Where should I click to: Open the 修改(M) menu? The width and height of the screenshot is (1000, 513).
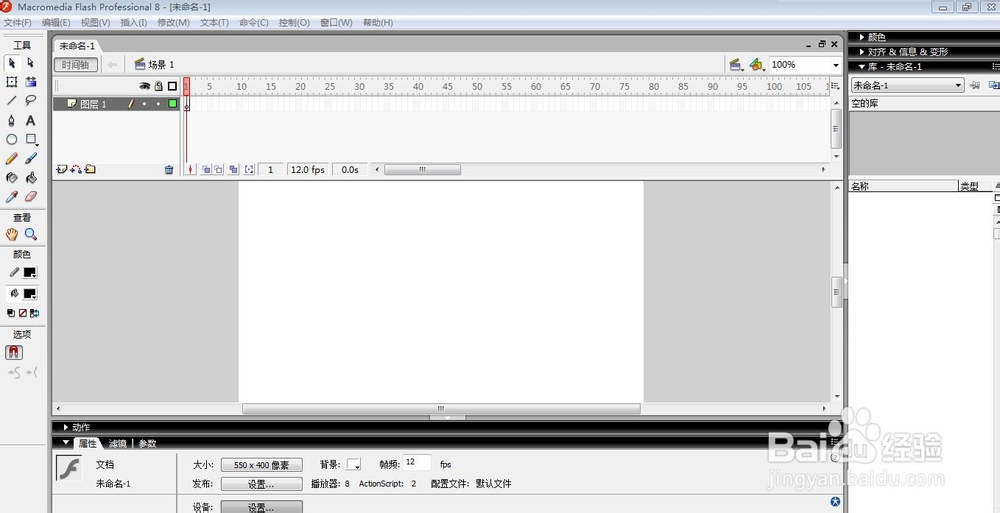(x=173, y=22)
